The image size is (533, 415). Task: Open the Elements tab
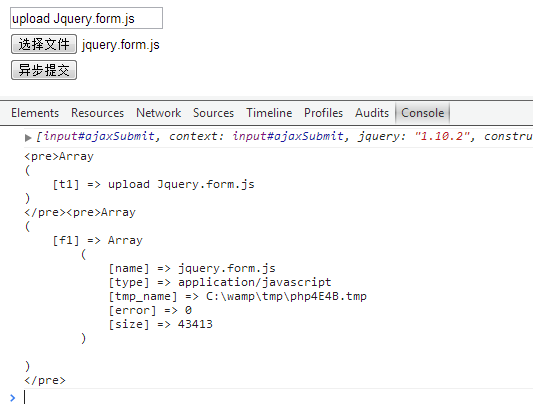35,113
